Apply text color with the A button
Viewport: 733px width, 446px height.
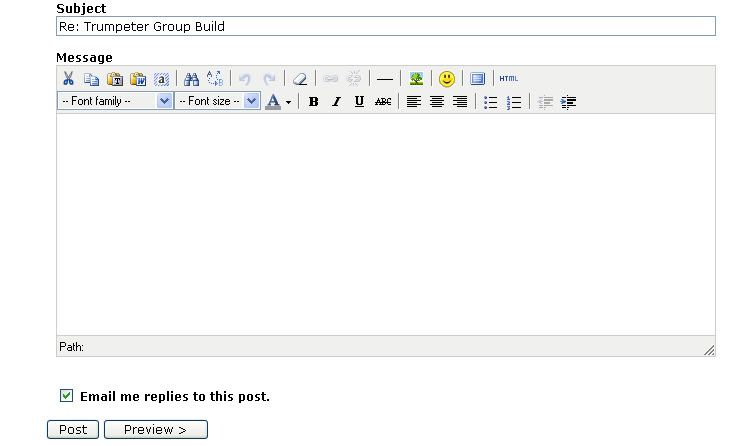[273, 101]
